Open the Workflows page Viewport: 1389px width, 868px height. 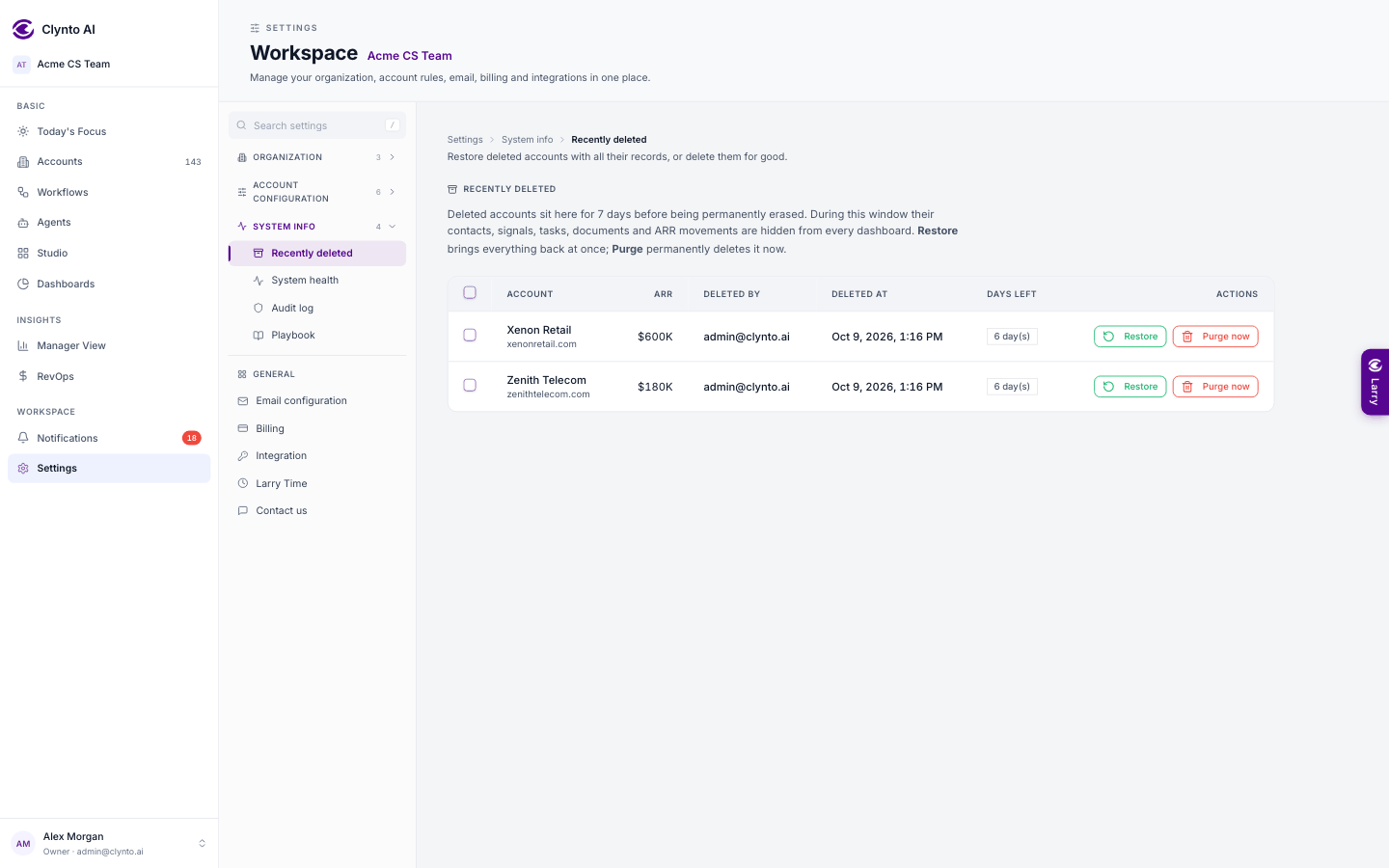[109, 192]
